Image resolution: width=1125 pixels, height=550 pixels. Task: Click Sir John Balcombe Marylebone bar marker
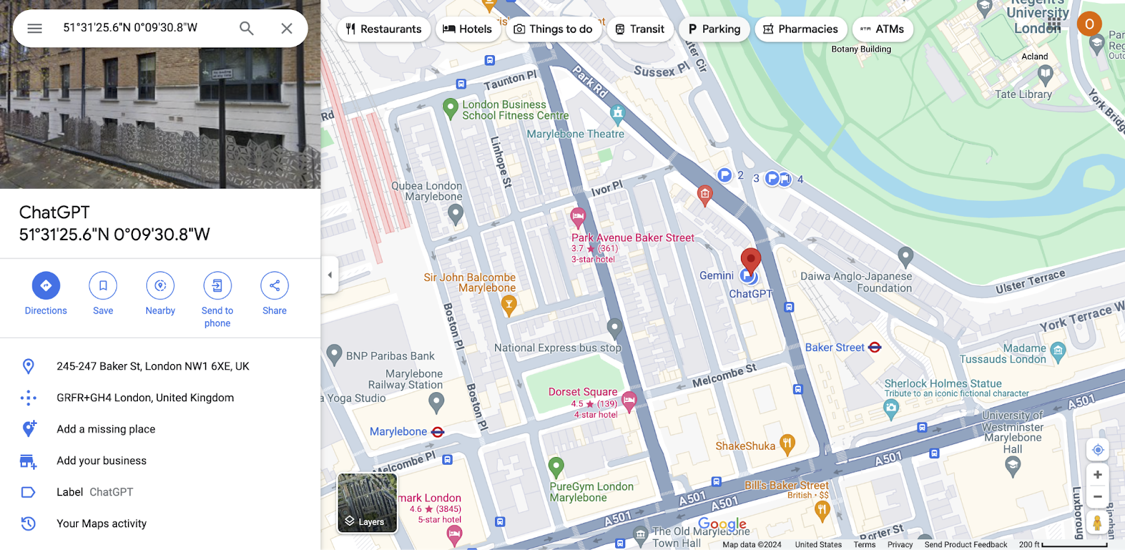click(x=509, y=305)
